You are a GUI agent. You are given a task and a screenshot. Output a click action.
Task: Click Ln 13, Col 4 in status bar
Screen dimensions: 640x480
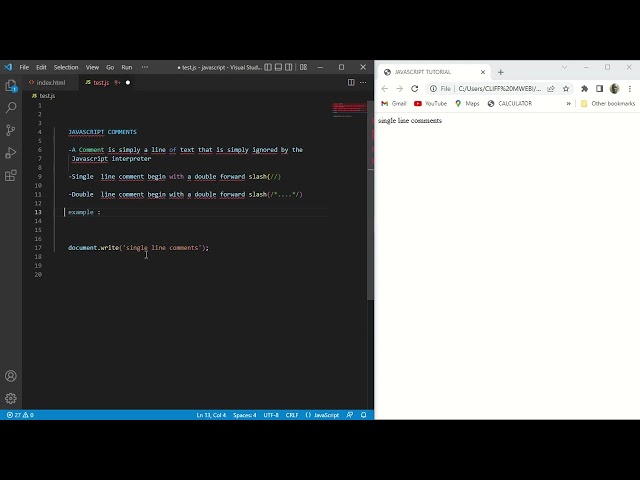pos(211,415)
